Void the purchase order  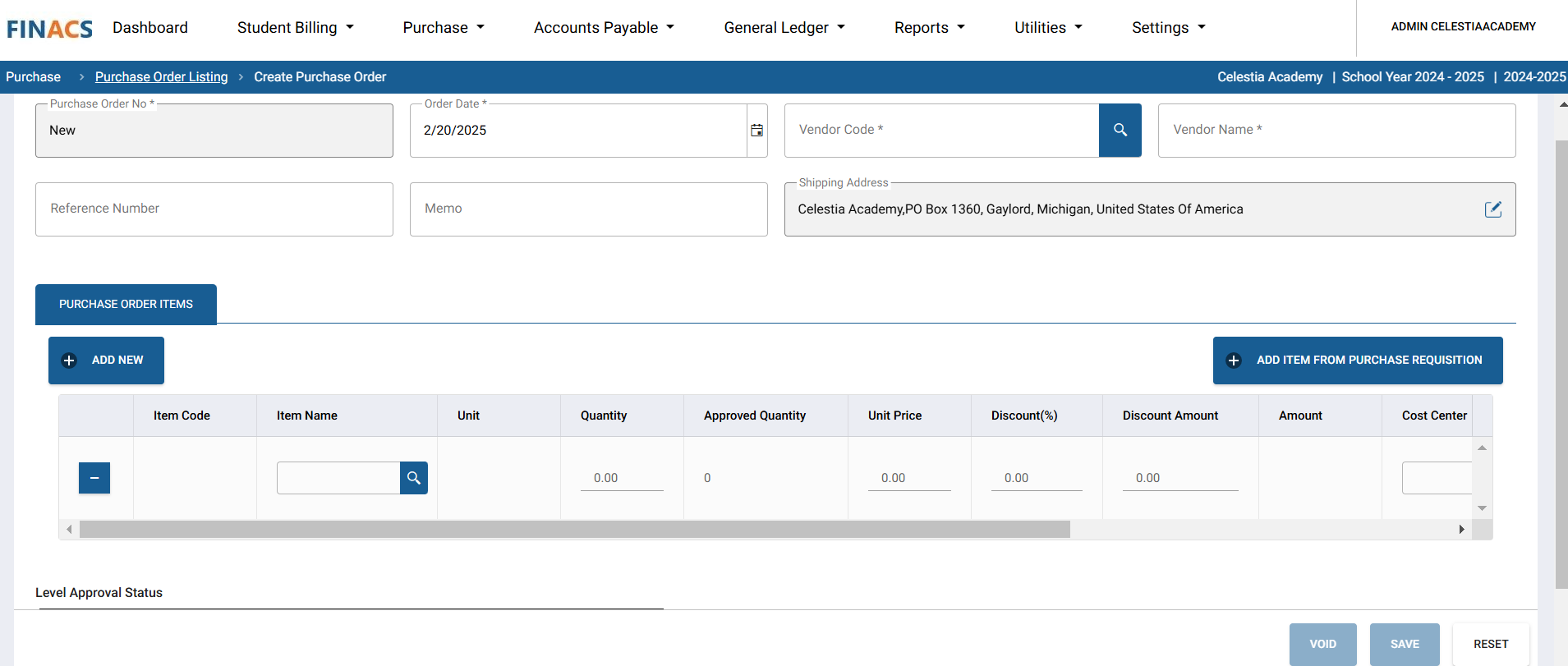[1322, 644]
